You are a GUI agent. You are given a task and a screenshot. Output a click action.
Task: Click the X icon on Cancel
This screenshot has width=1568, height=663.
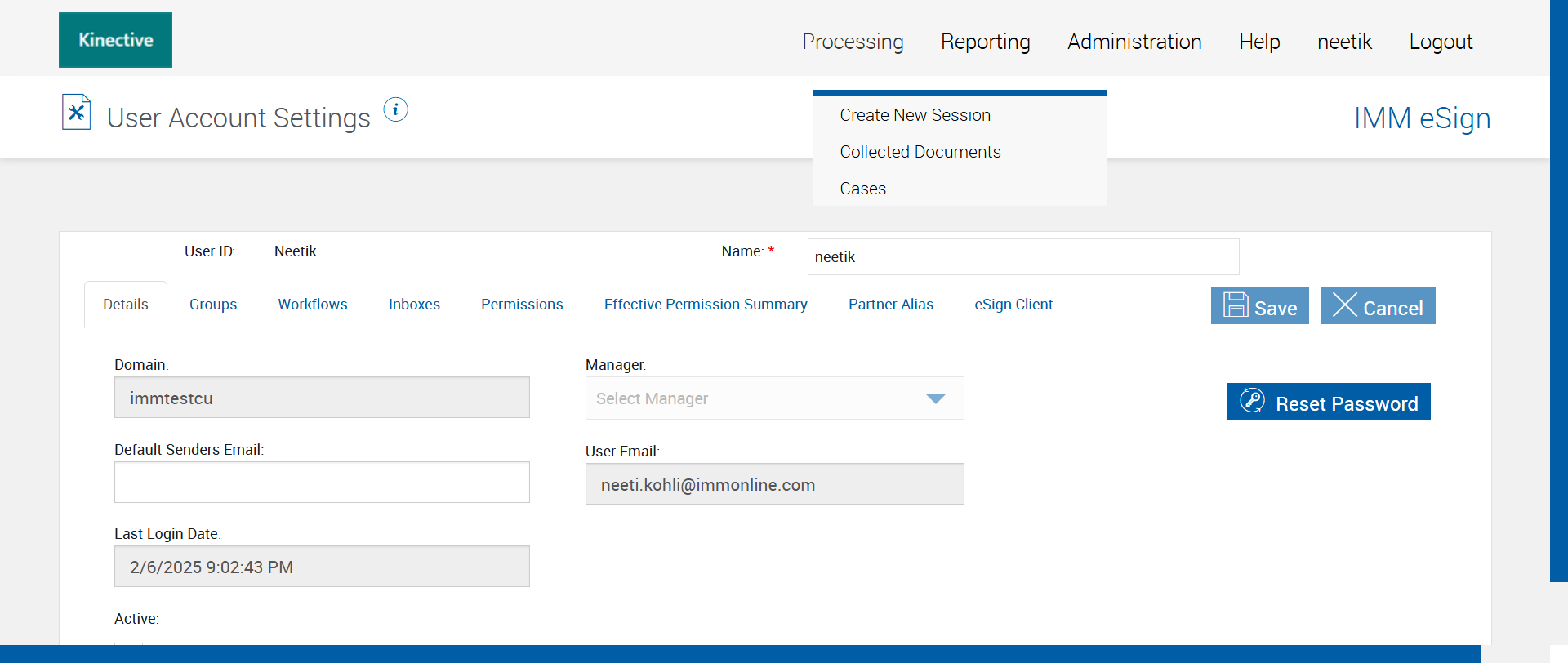point(1344,305)
